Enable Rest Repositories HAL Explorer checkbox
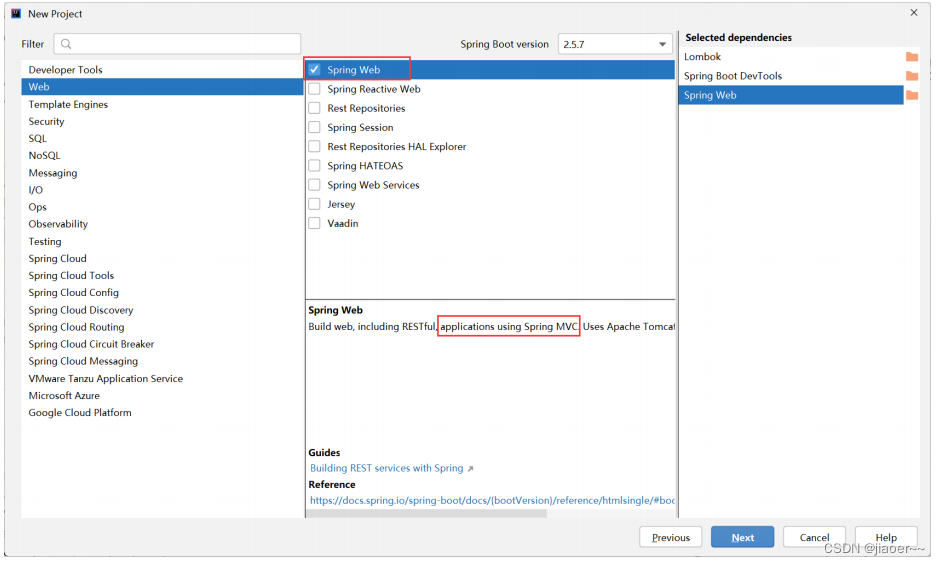 pos(314,146)
